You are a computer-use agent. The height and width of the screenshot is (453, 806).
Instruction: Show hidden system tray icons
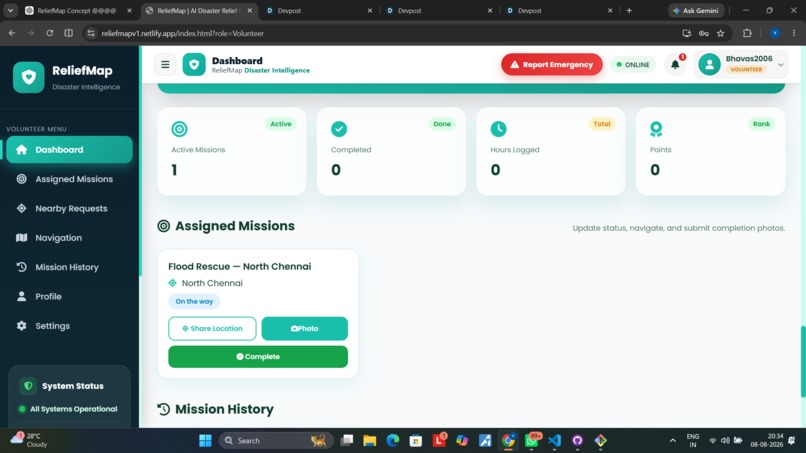coord(672,441)
